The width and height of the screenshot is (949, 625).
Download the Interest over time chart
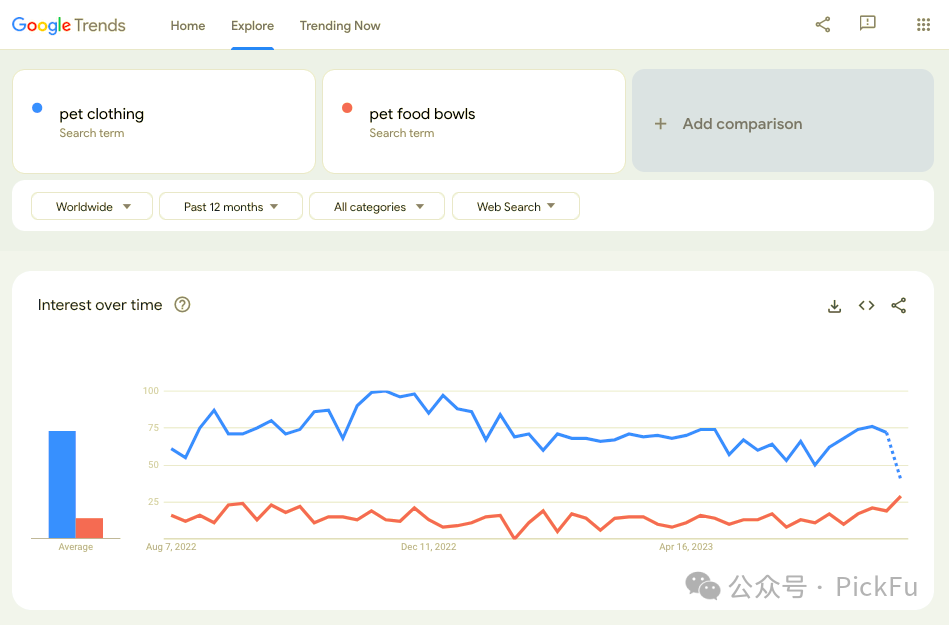[x=834, y=306]
